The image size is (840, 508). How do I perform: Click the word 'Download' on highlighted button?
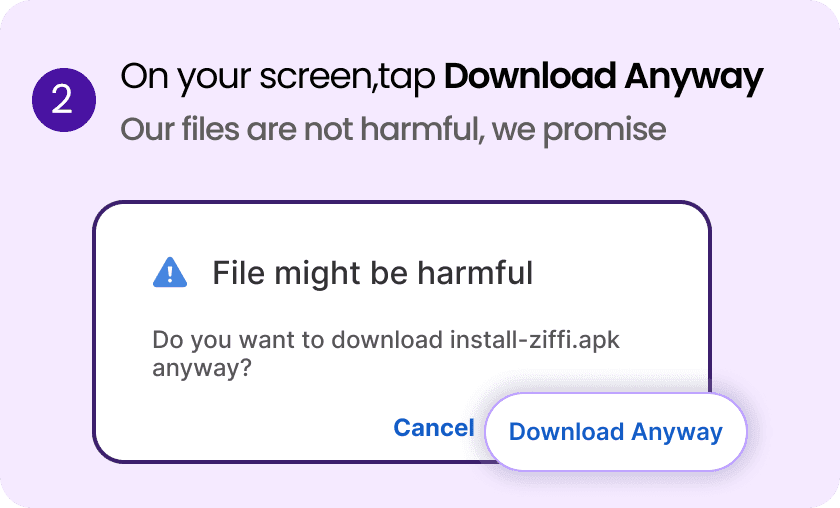[x=566, y=432]
